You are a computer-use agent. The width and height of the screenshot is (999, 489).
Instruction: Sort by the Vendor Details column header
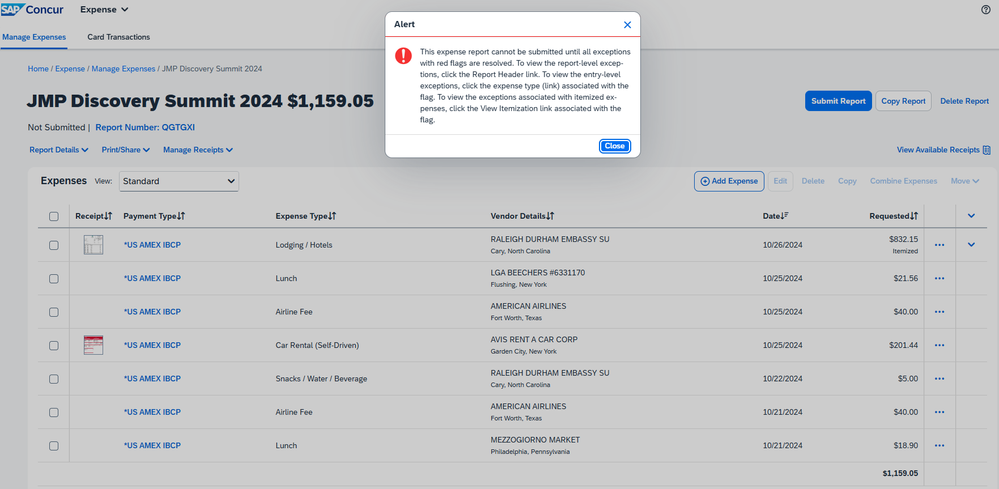[522, 216]
